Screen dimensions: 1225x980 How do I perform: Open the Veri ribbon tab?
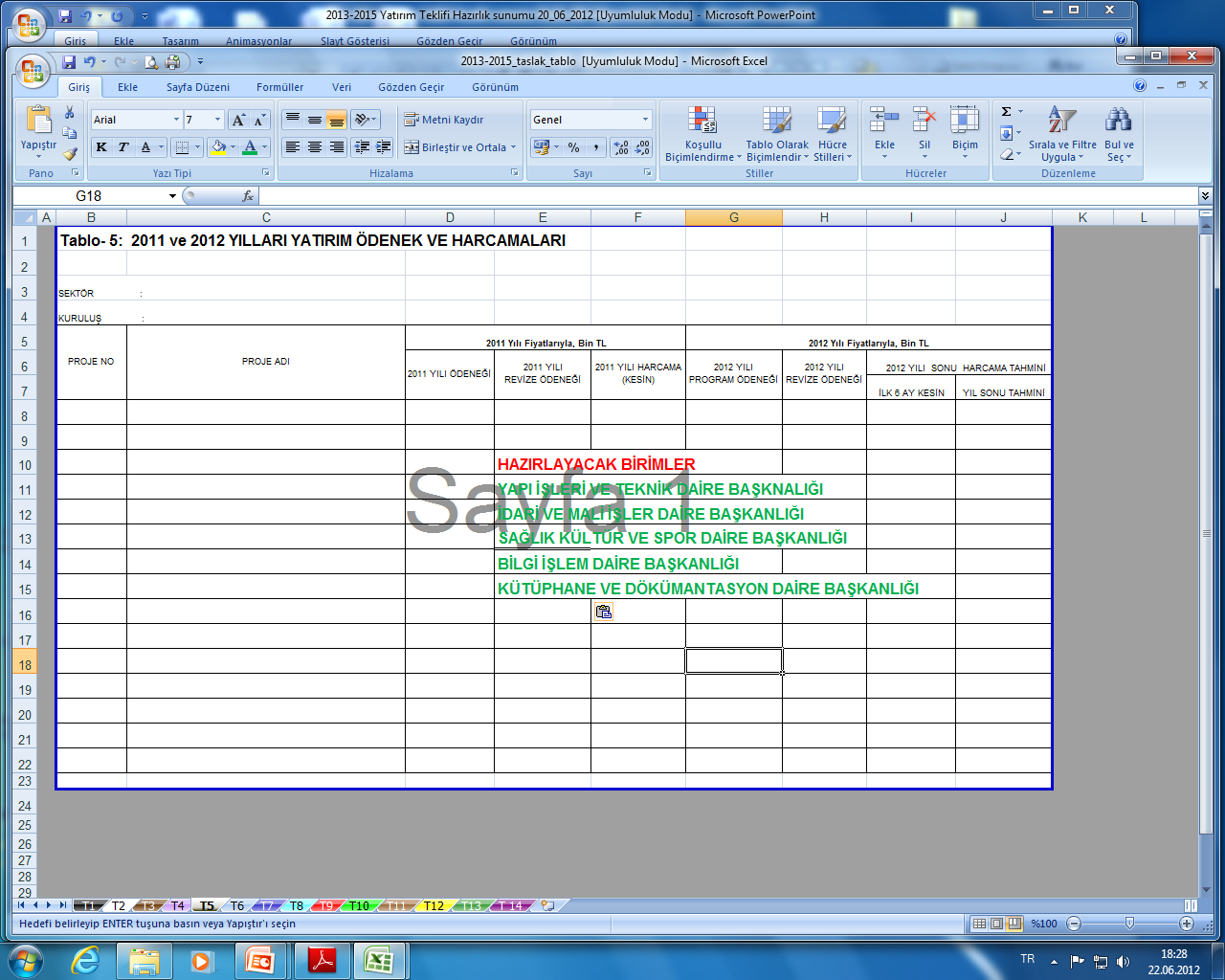[x=342, y=87]
